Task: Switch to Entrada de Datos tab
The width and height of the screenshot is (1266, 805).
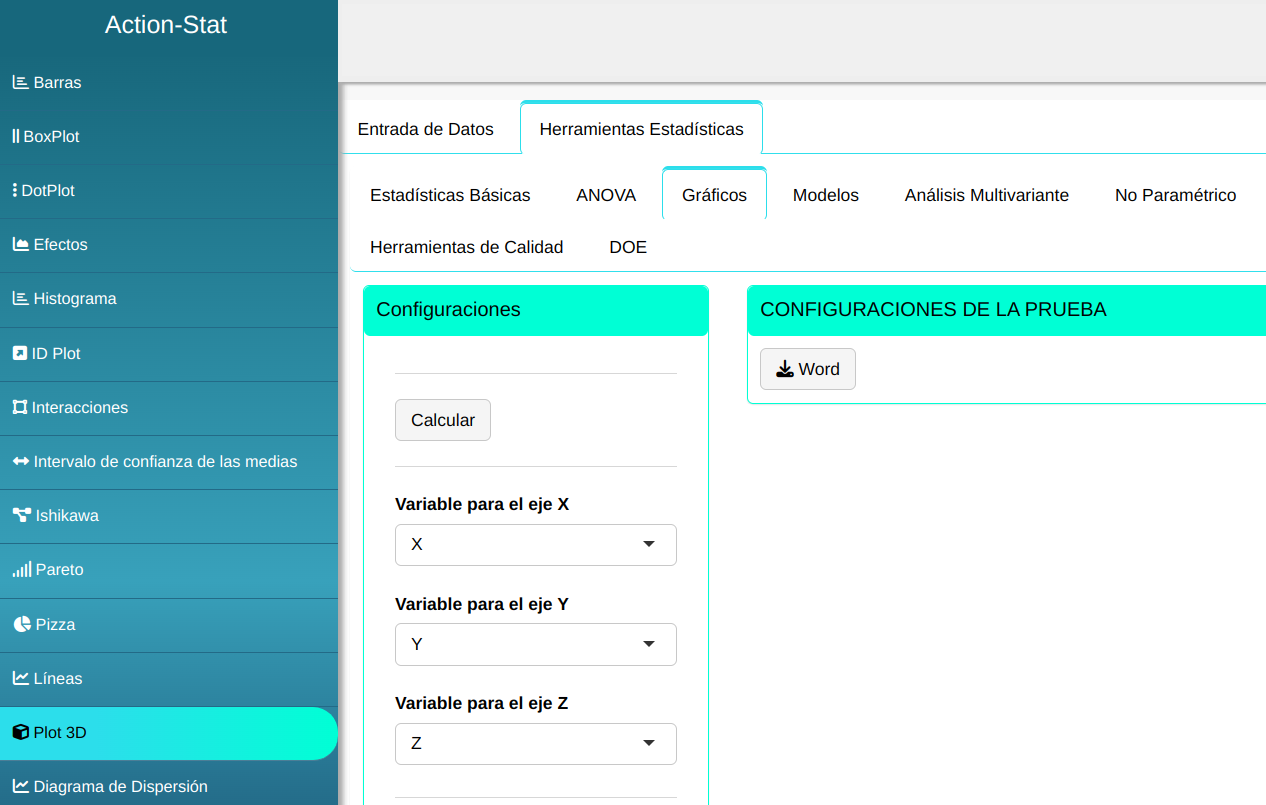Action: (x=425, y=129)
